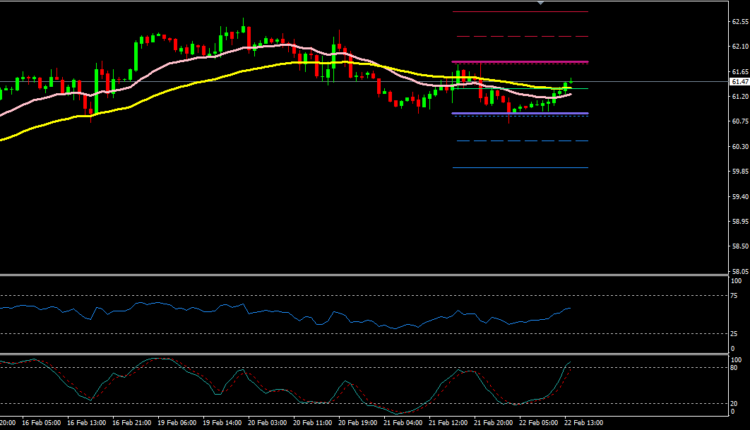This screenshot has width=750, height=430.
Task: Select the thick magenta resistance line
Action: coord(520,62)
